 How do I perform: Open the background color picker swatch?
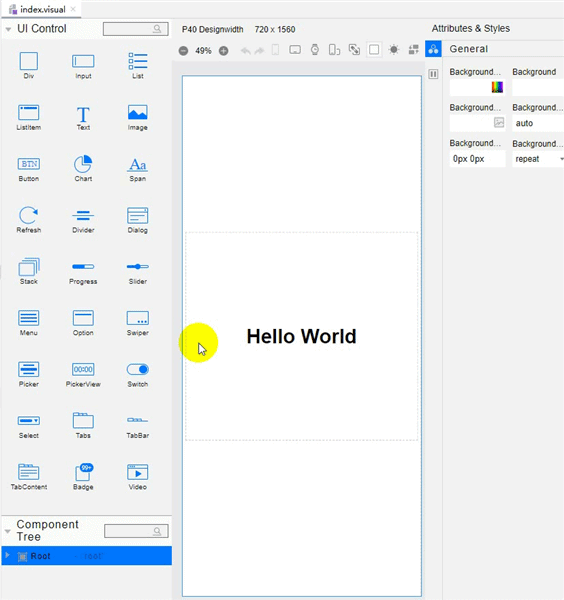497,88
